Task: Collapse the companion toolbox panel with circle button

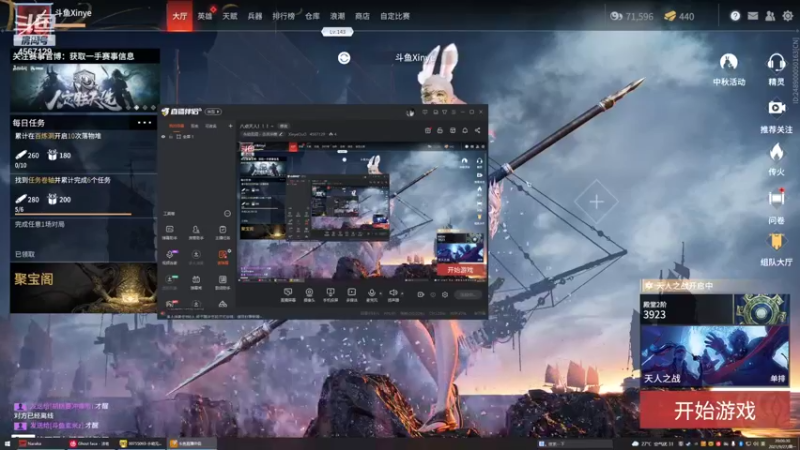Action: coord(227,214)
